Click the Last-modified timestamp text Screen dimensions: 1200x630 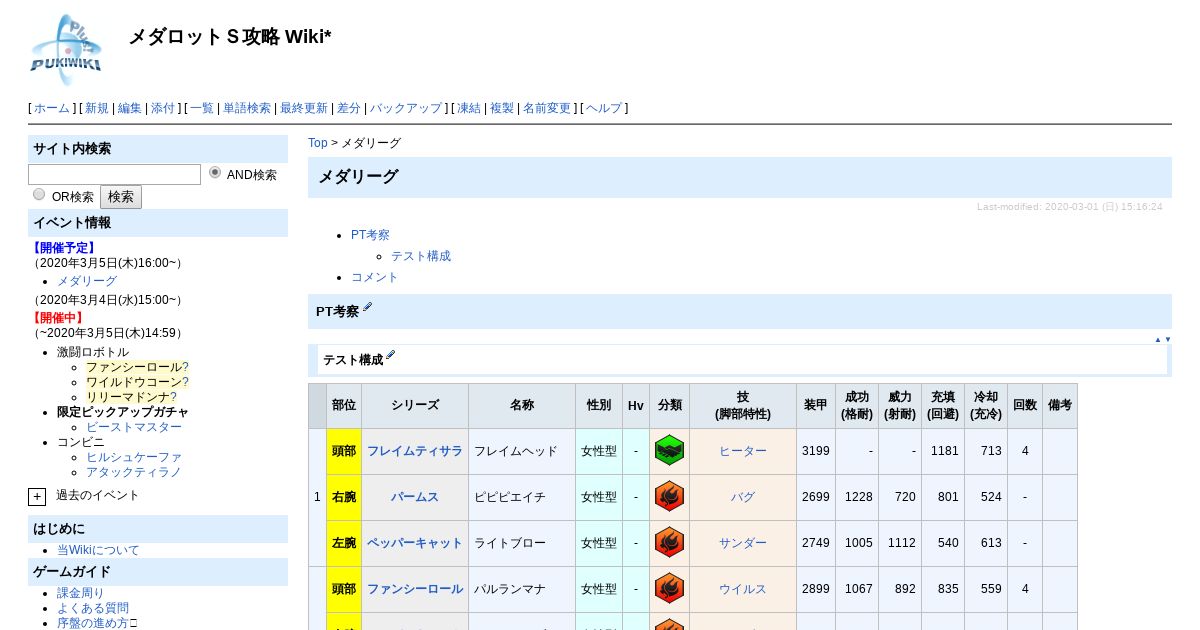pyautogui.click(x=1070, y=207)
